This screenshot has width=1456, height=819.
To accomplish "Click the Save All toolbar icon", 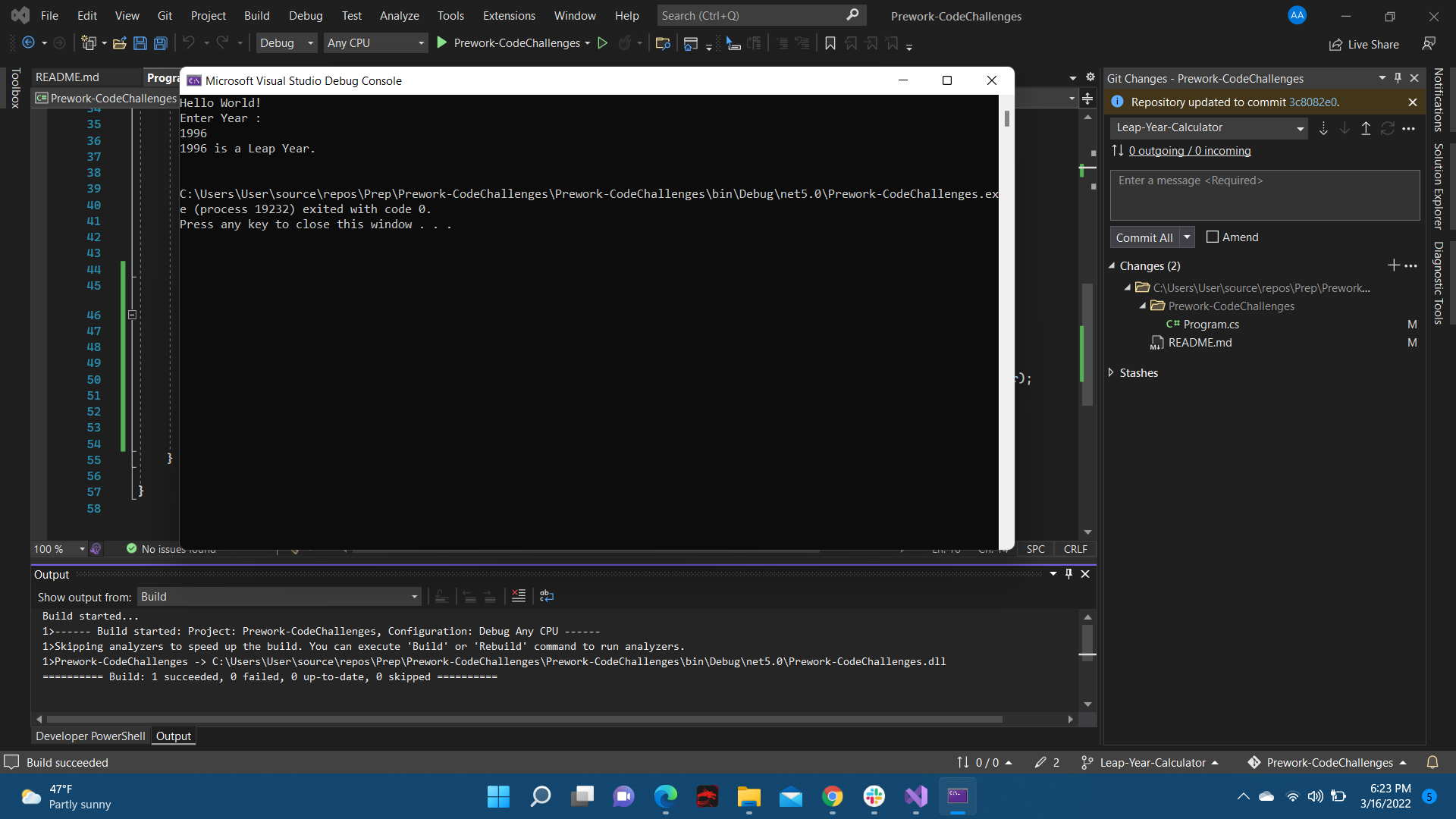I will coord(160,43).
